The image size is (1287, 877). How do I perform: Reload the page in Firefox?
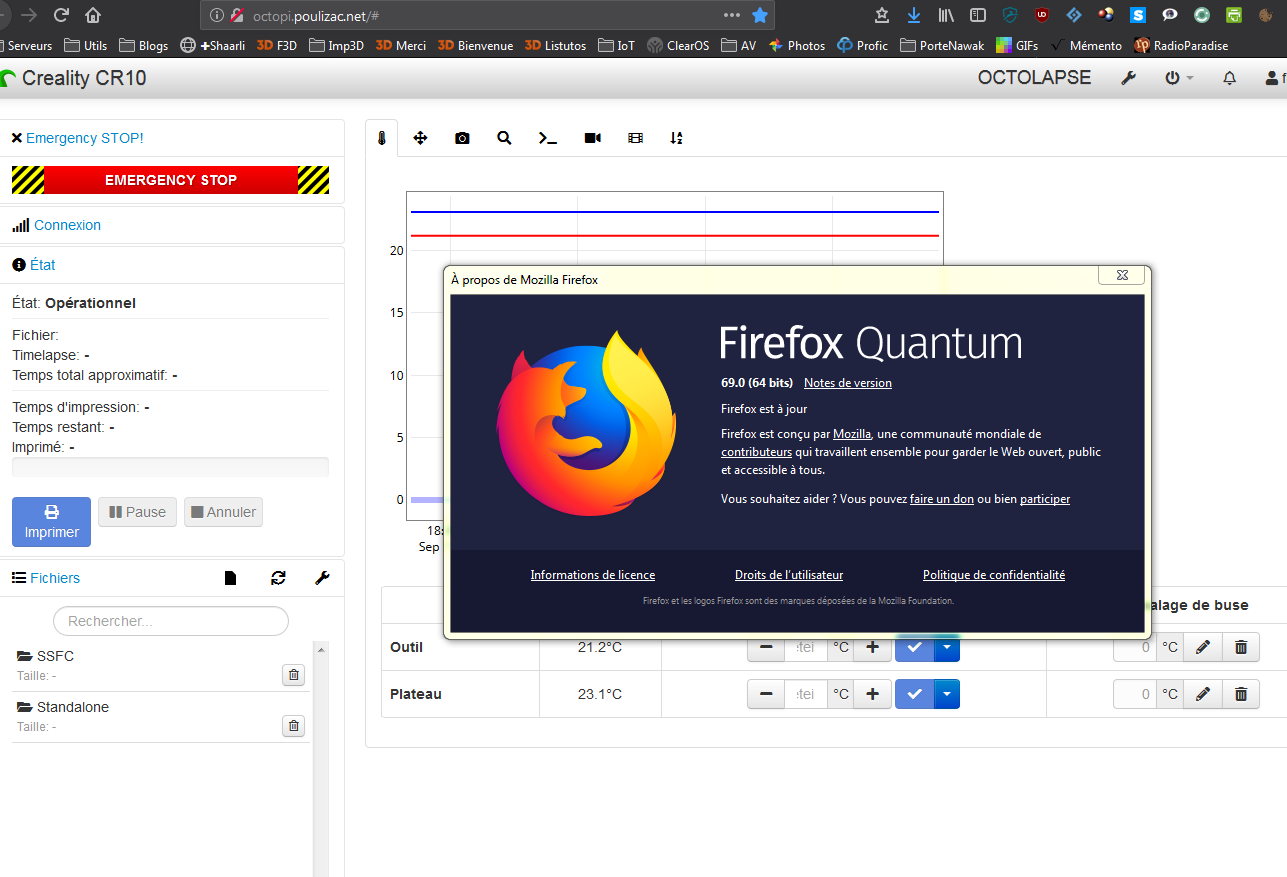click(x=61, y=15)
